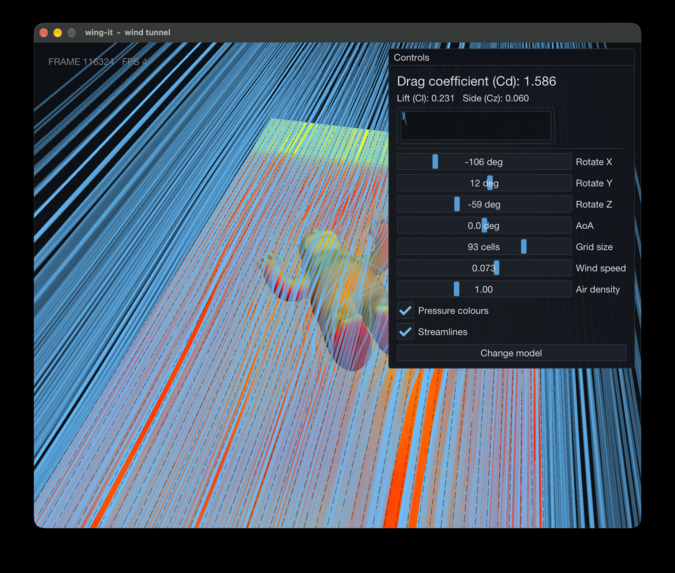The image size is (675, 573).
Task: Click the Change model button
Action: 511,353
